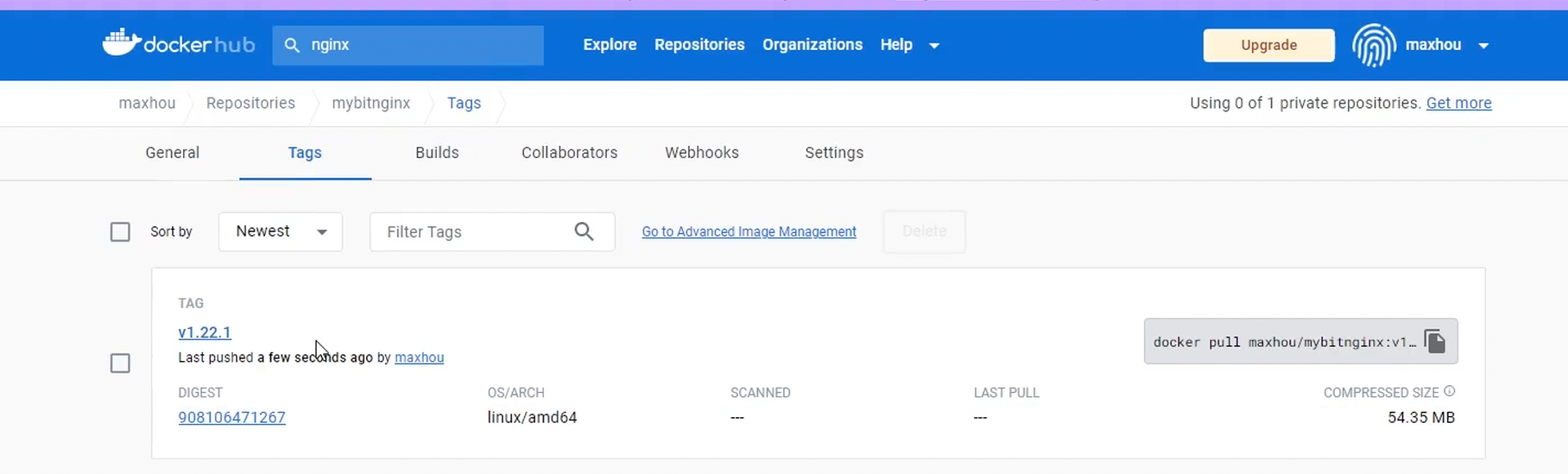Open Repositories in the top navigation

699,45
